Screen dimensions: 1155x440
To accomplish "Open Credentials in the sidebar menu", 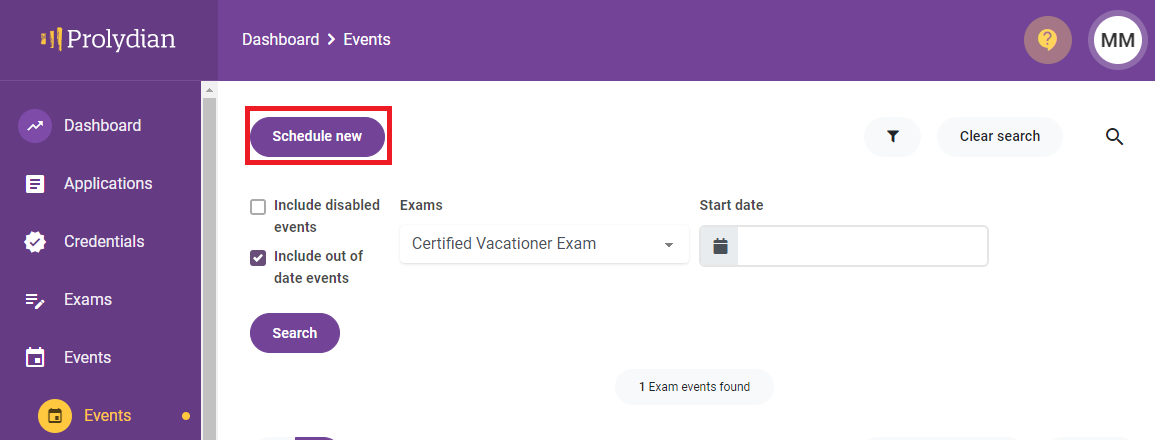I will point(104,242).
